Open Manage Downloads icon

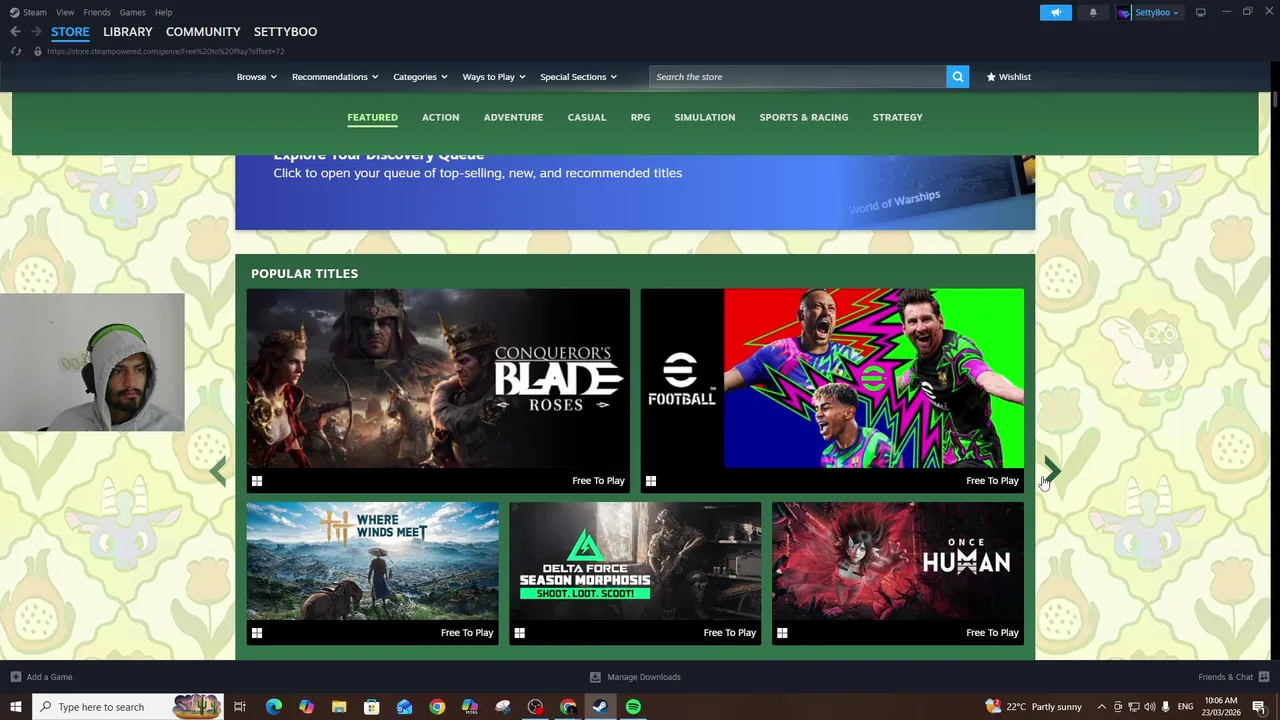point(595,677)
